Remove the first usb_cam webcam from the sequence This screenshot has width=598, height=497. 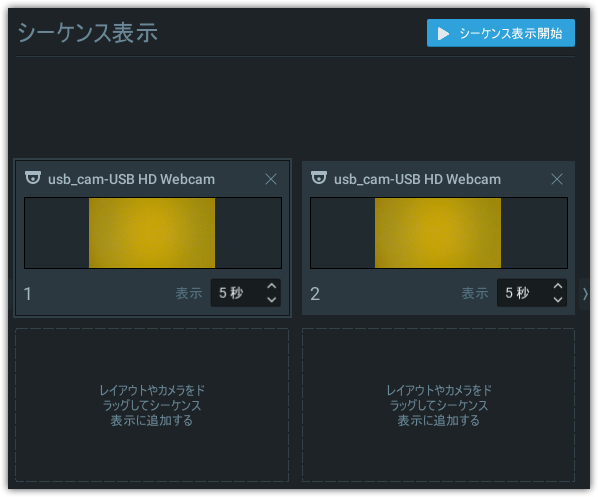tap(271, 179)
